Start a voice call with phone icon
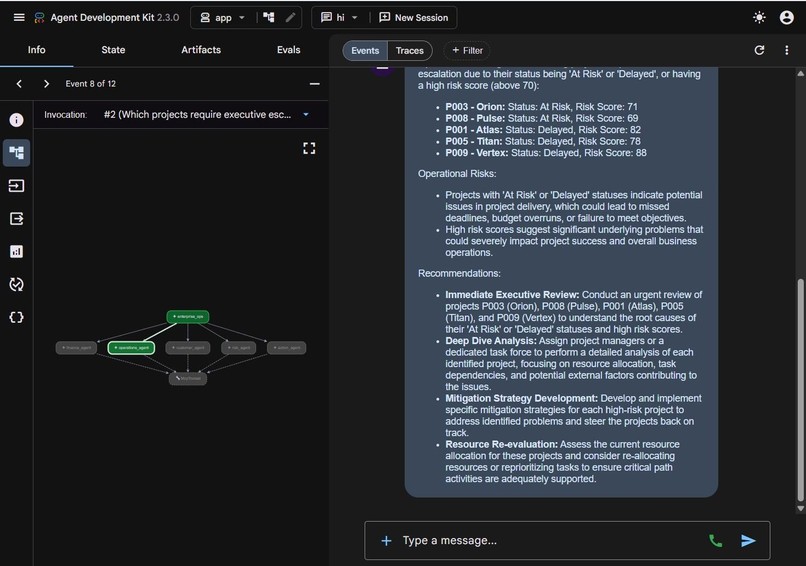The height and width of the screenshot is (566, 806). click(715, 540)
